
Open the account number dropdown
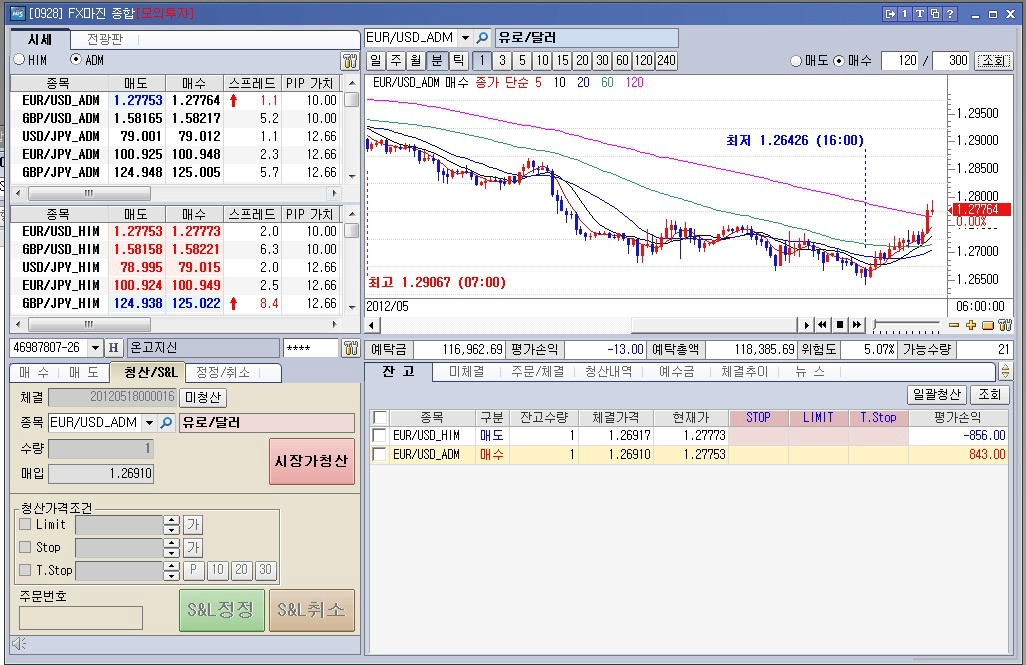click(x=96, y=348)
